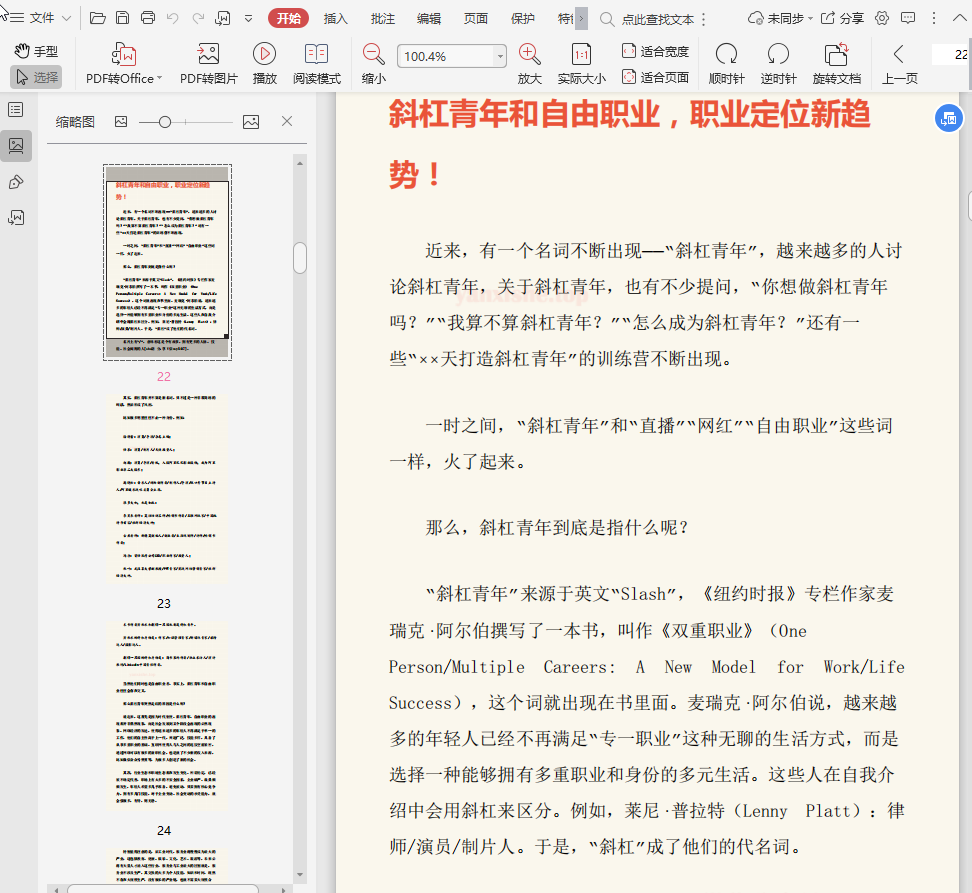
Task: Click the thumbnail size slider handle
Action: [165, 121]
